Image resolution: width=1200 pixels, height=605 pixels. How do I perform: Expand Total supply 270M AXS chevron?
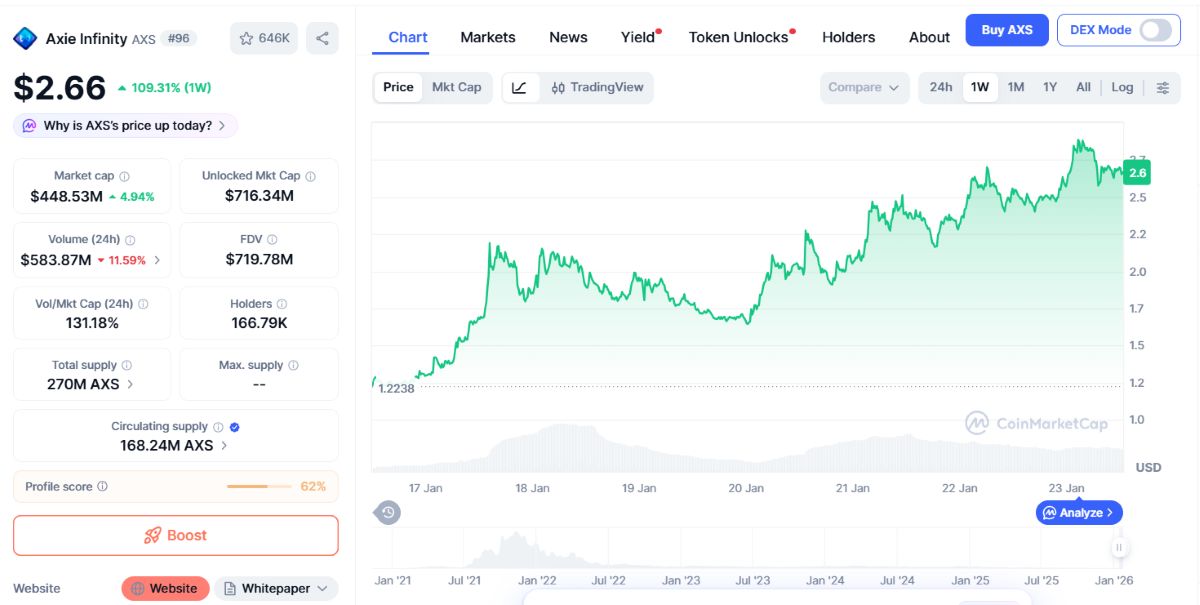pos(130,384)
